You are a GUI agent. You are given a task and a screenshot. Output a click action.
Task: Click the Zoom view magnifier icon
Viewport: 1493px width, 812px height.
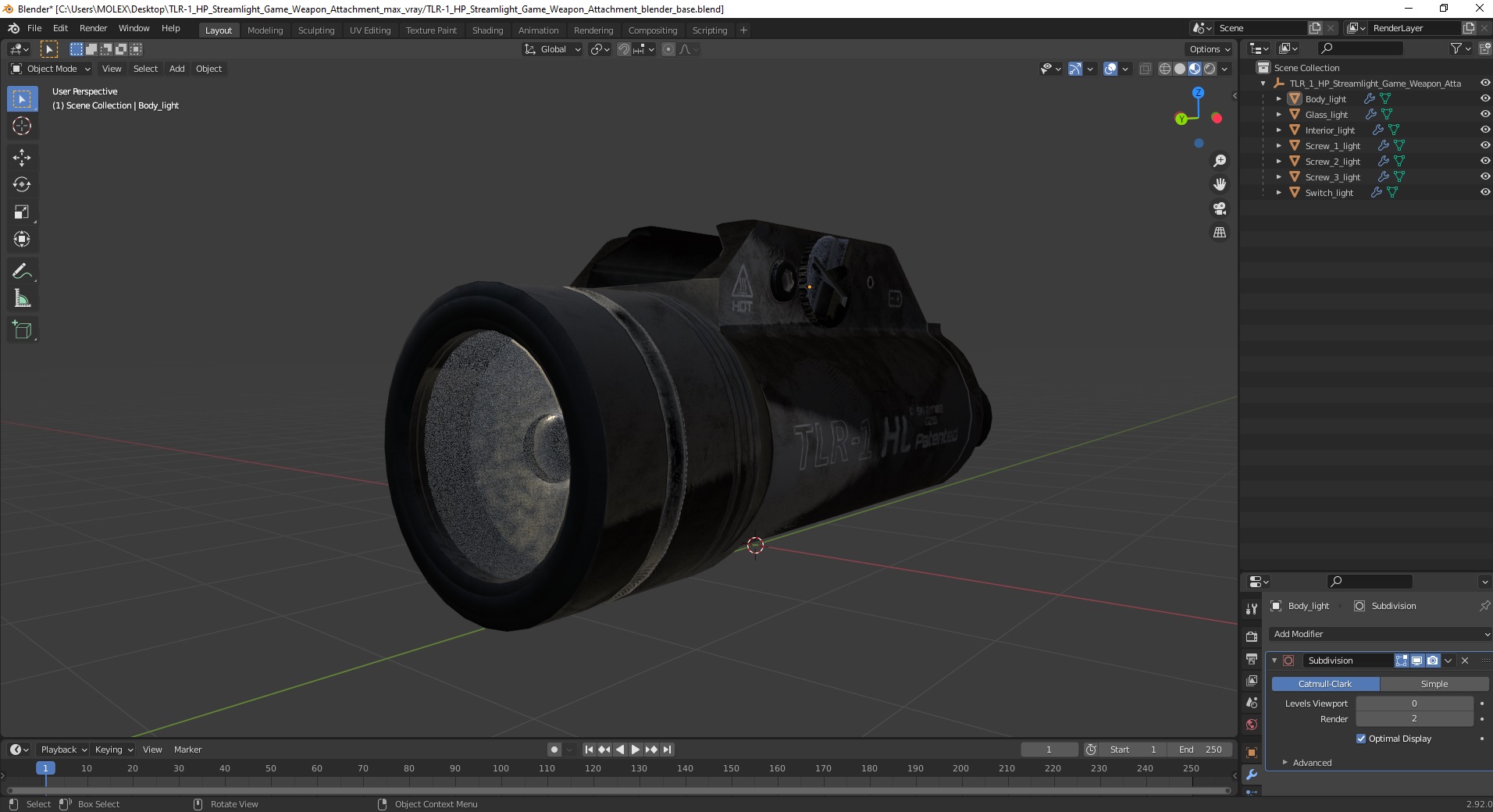(x=1219, y=161)
